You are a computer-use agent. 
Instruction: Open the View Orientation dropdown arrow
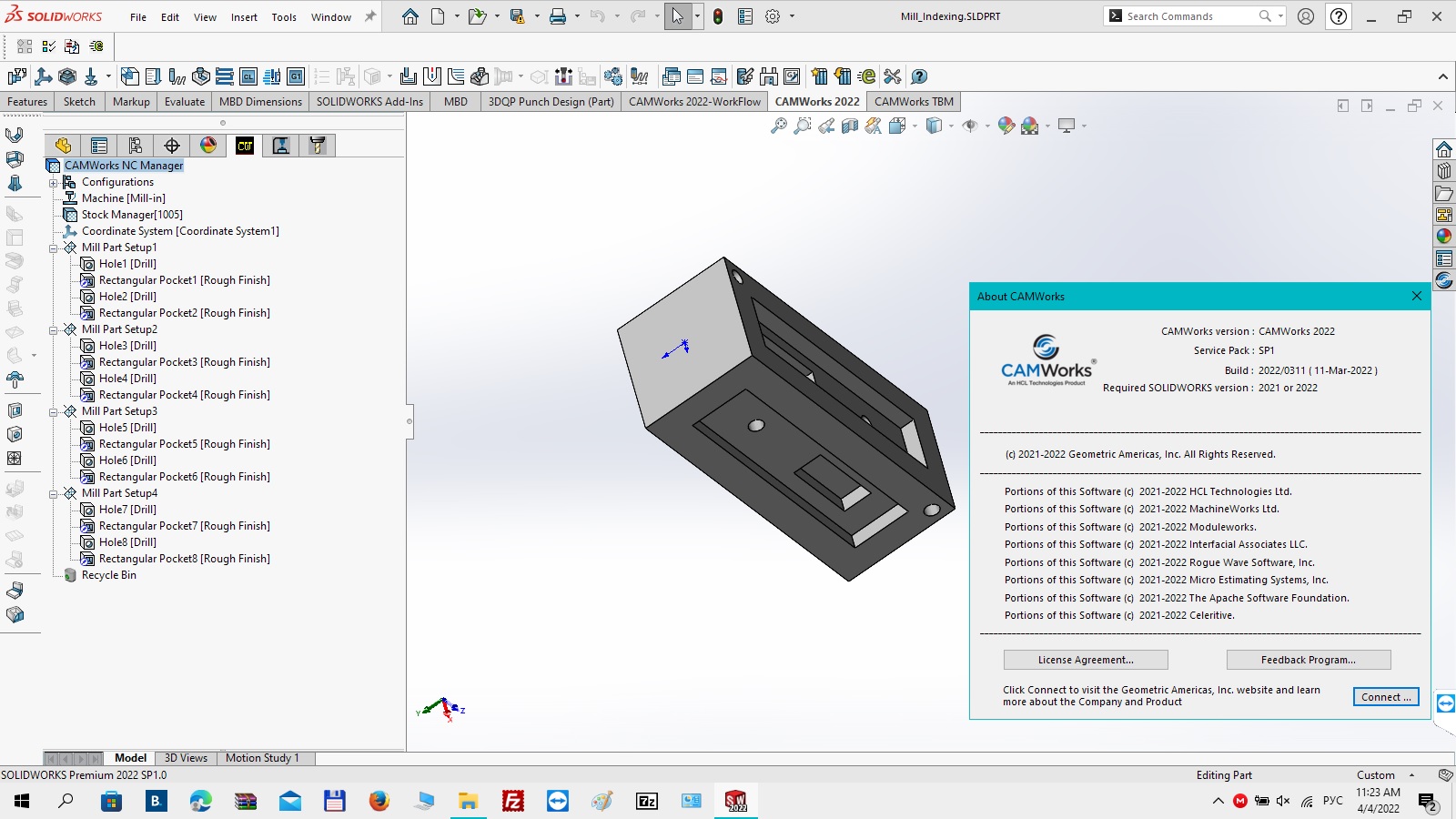point(915,126)
